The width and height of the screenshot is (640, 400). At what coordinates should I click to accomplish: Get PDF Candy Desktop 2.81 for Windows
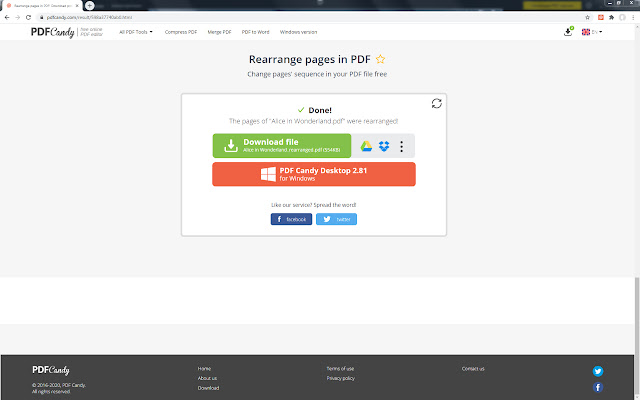314,174
